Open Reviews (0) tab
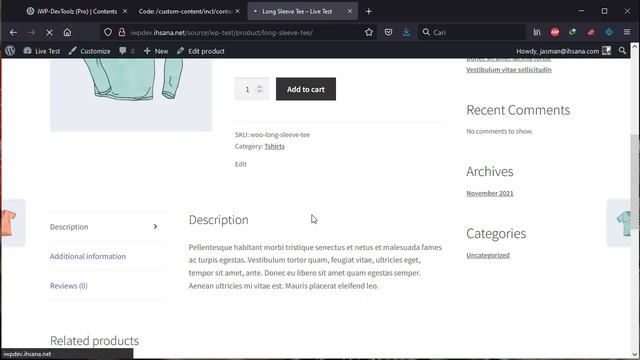 [69, 286]
